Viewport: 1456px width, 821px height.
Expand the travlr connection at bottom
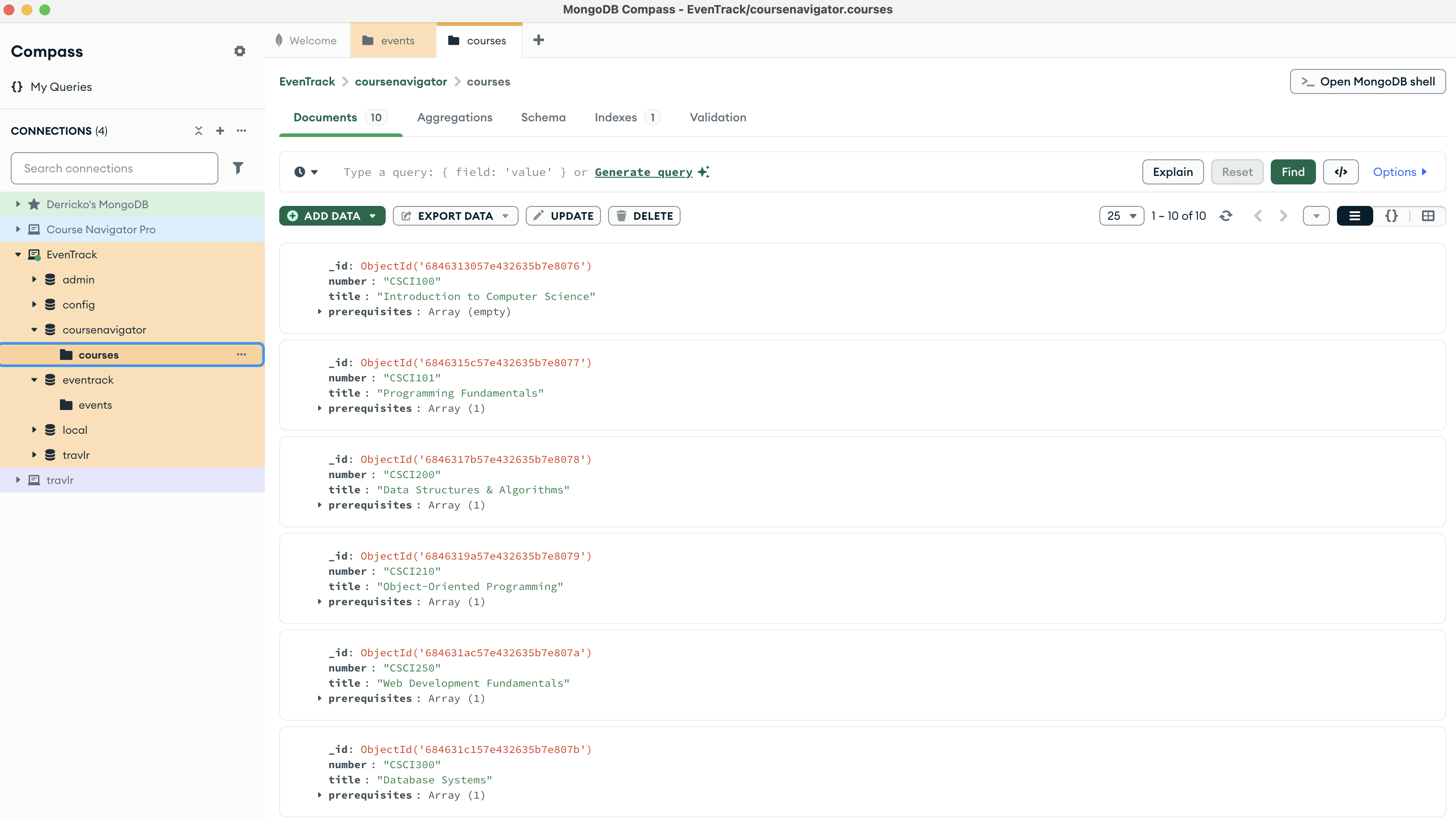coord(17,480)
